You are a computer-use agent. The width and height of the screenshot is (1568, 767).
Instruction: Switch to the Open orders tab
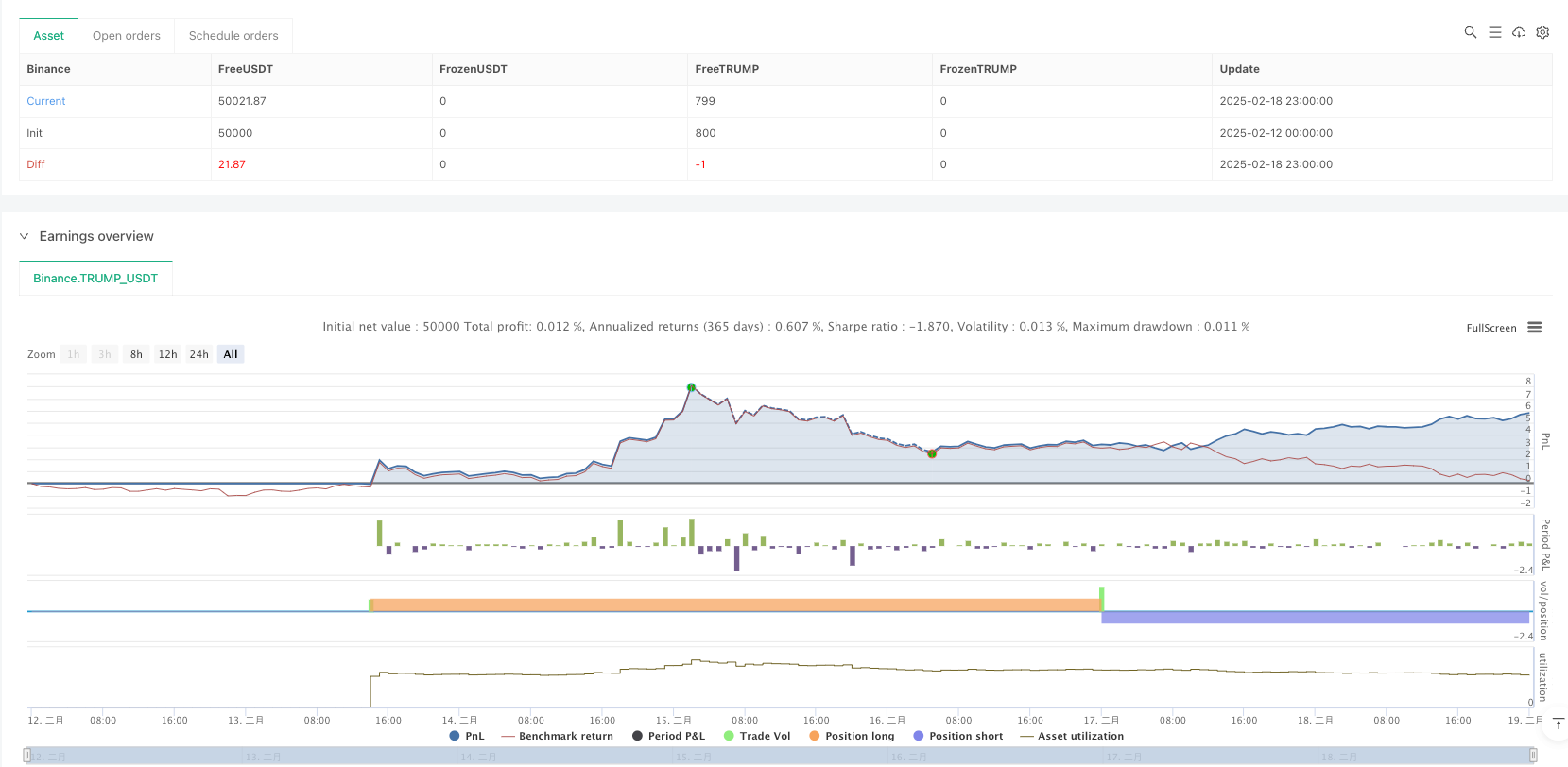click(126, 36)
